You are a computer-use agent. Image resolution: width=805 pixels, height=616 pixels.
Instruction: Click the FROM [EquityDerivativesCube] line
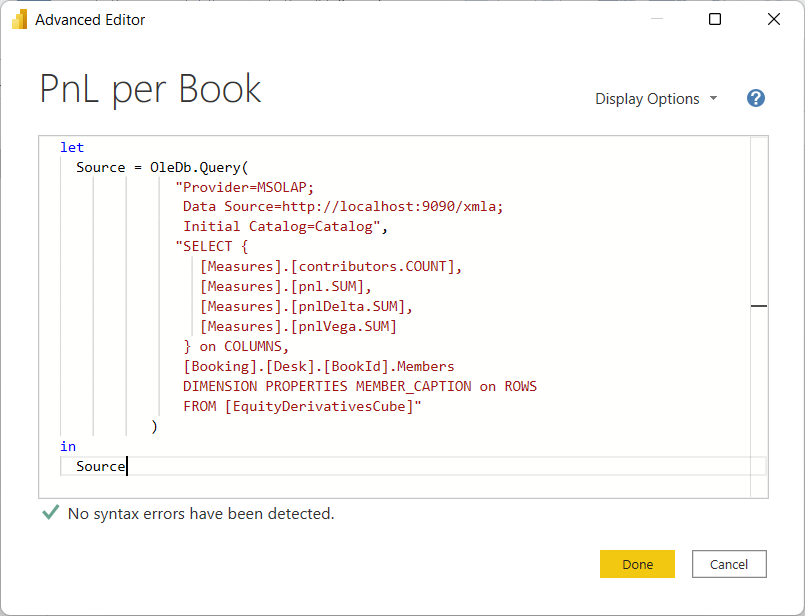coord(302,407)
